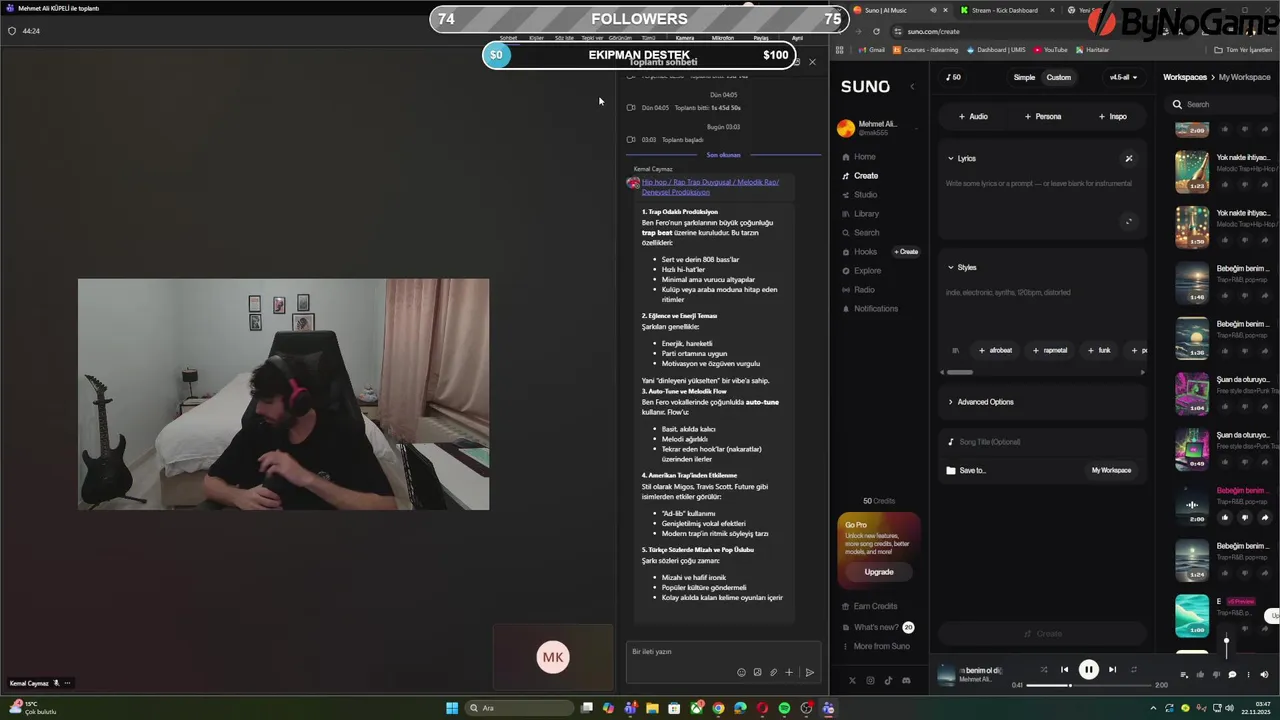Open Hooks in Suno sidebar
Image resolution: width=1280 pixels, height=720 pixels.
click(x=859, y=252)
